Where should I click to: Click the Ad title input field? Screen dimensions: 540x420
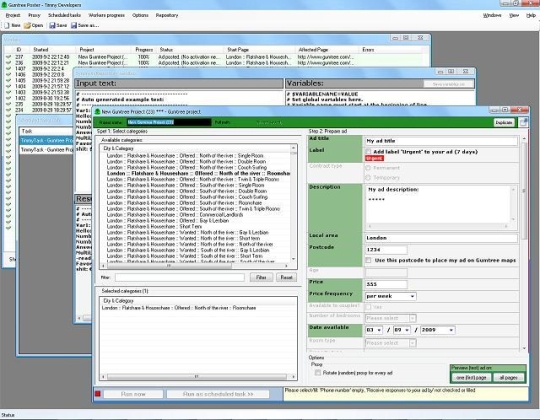pos(441,141)
